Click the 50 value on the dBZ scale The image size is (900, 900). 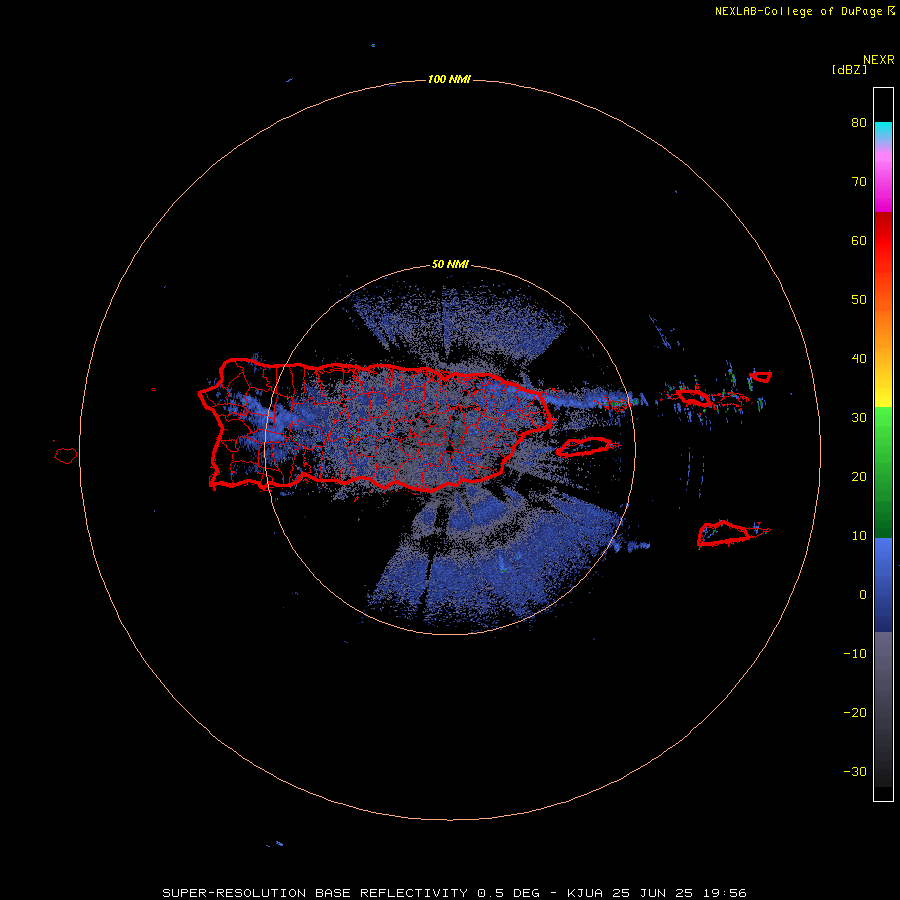[859, 300]
